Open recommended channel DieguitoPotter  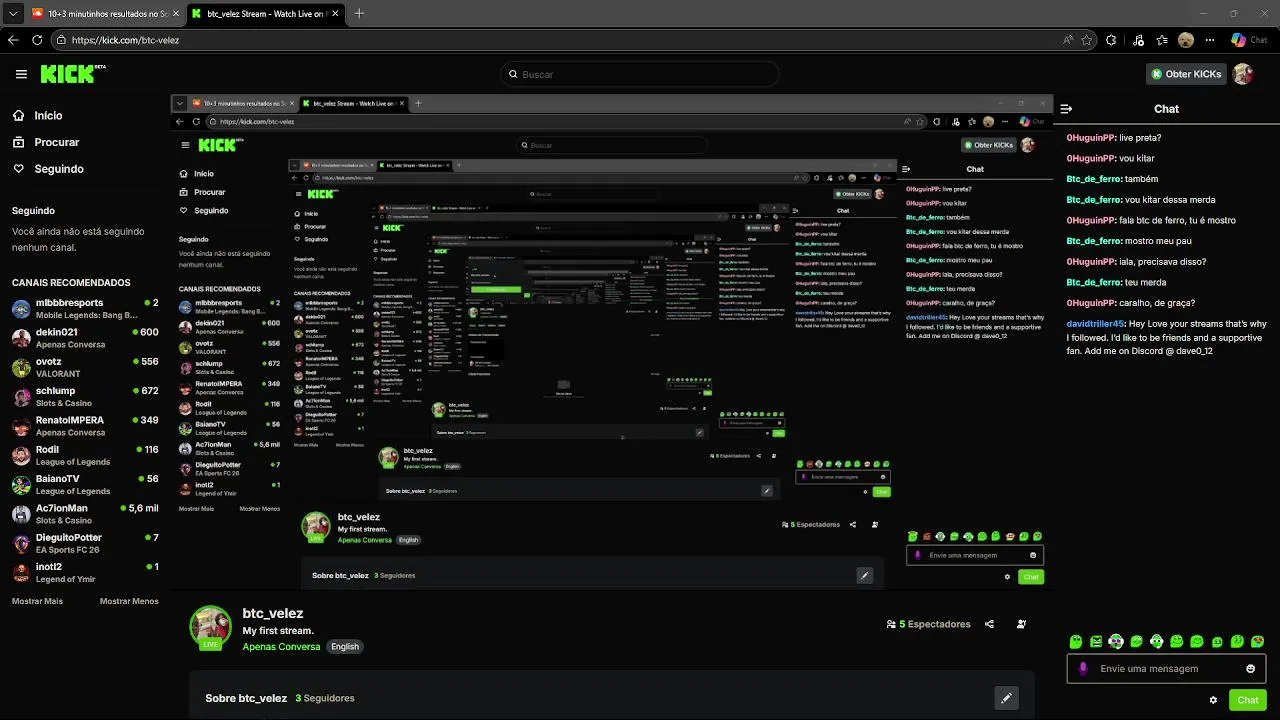85,543
